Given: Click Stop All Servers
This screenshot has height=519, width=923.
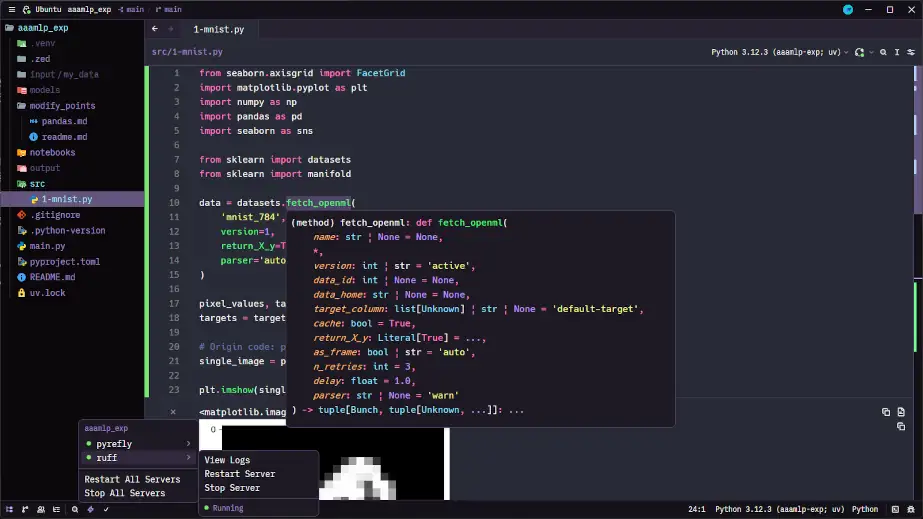Looking at the screenshot, I should tap(138, 494).
